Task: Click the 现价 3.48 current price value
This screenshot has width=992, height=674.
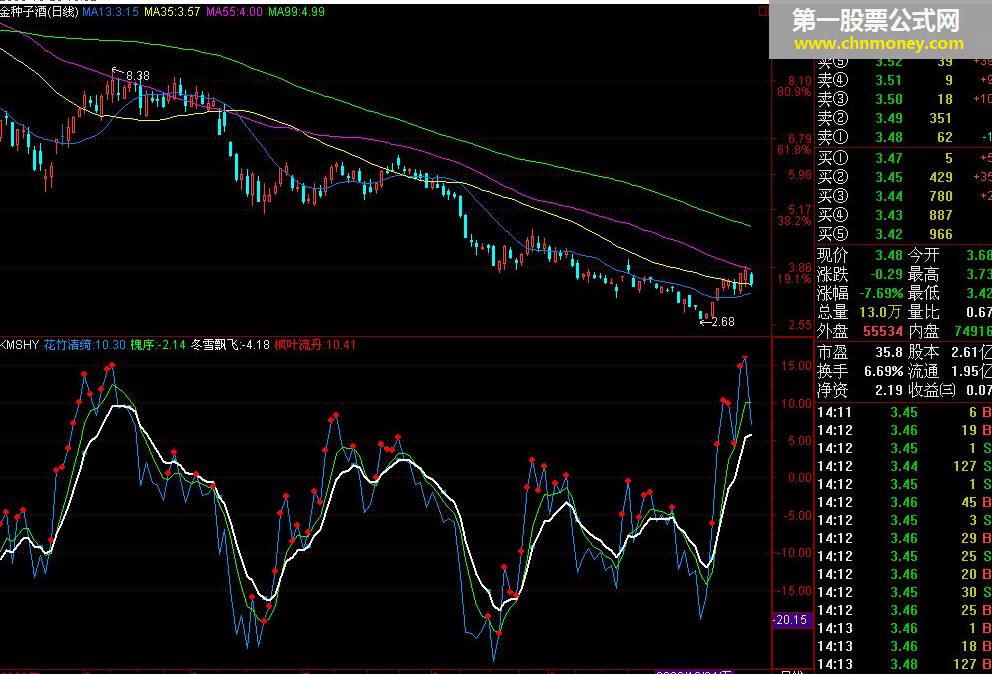Action: (888, 256)
